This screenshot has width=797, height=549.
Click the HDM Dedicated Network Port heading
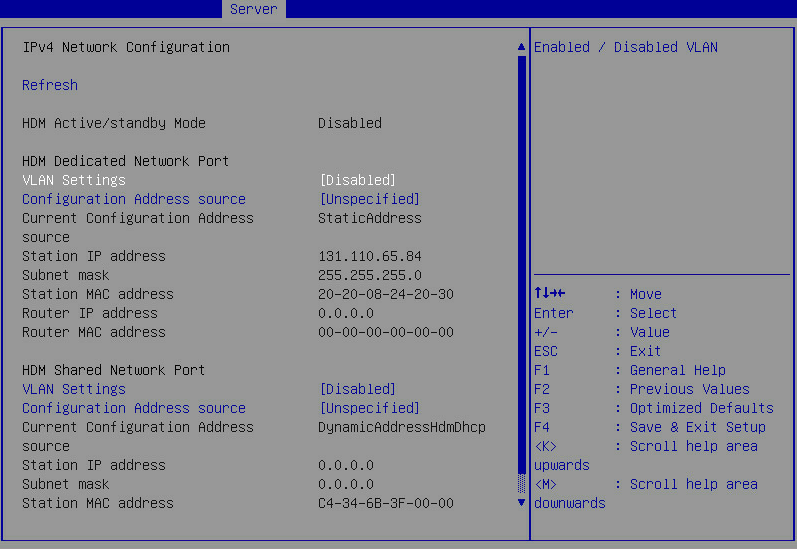[126, 161]
